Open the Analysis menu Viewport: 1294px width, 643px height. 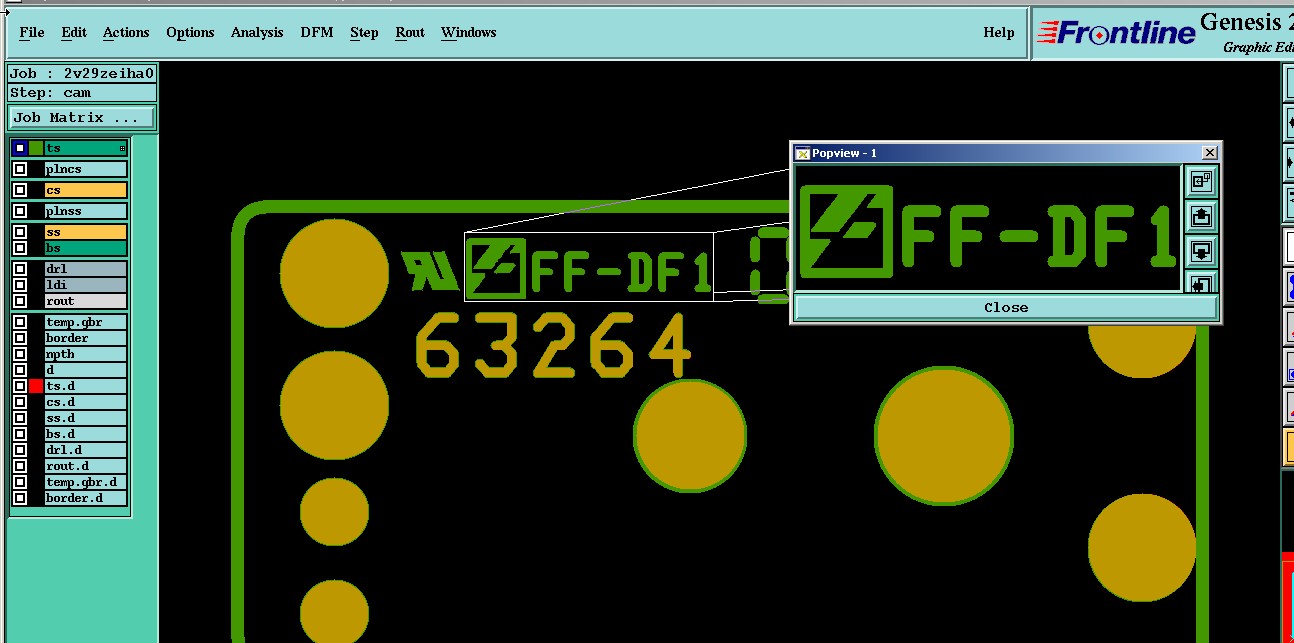(x=257, y=33)
